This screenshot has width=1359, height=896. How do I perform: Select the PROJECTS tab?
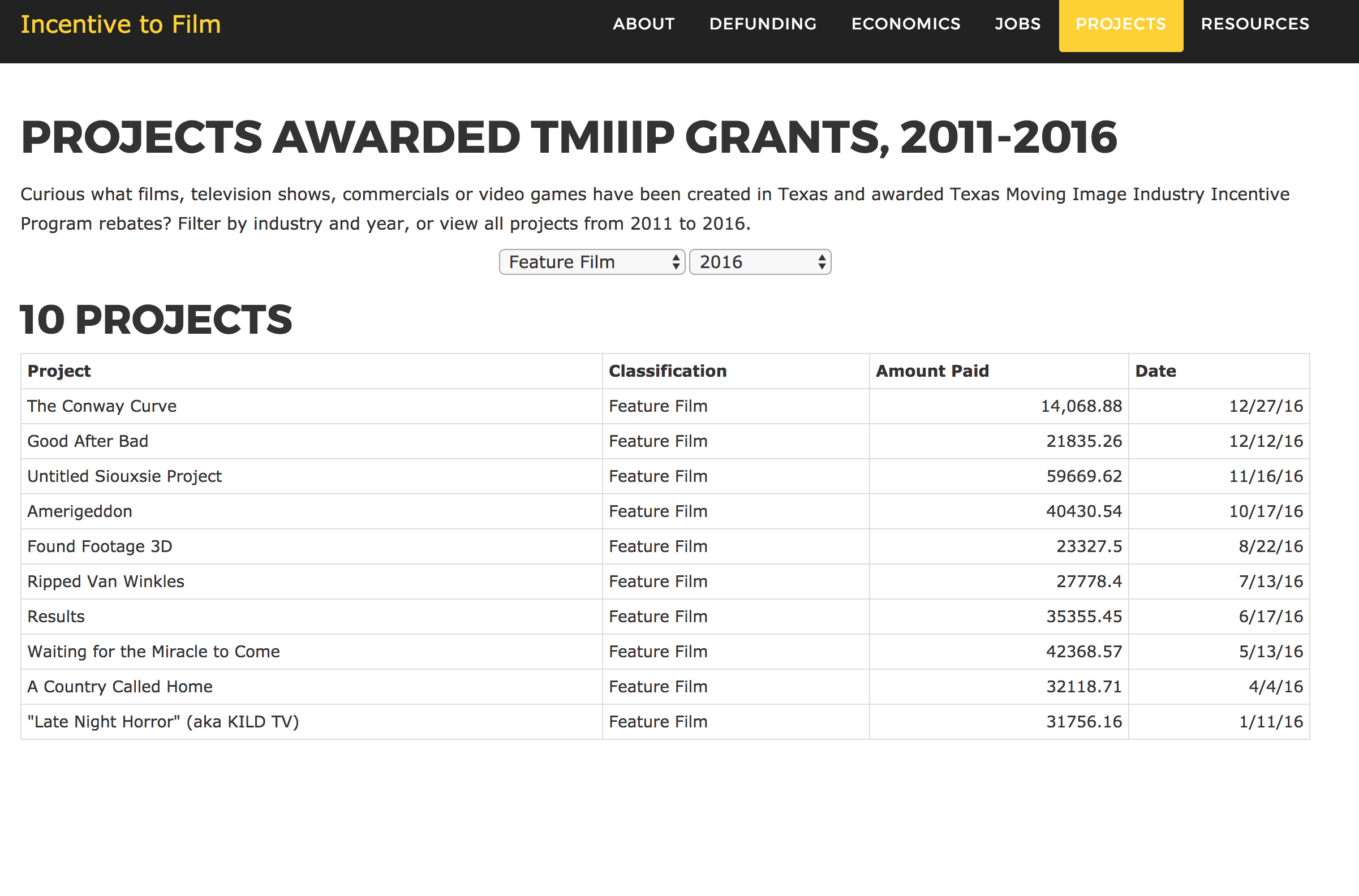coord(1121,25)
